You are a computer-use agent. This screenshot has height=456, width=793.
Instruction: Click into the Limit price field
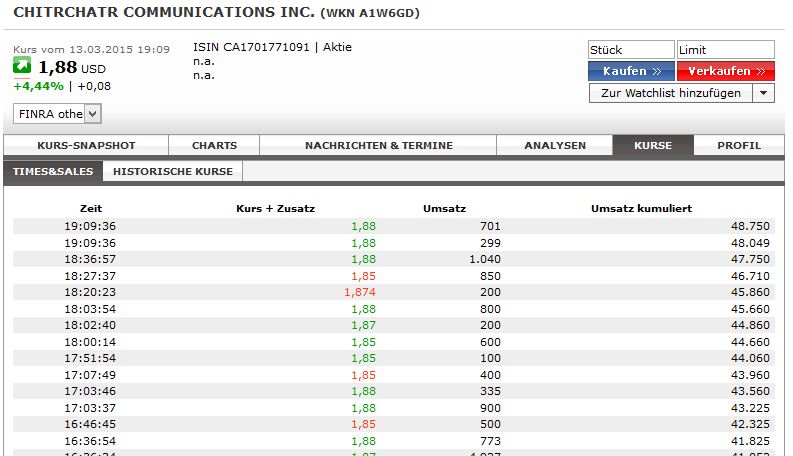(725, 50)
